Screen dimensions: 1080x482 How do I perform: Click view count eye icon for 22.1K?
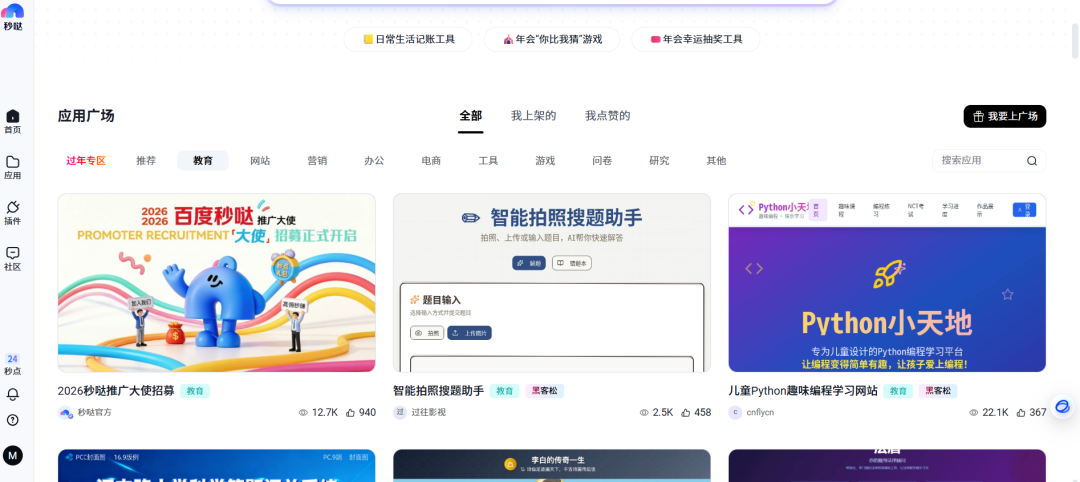click(x=974, y=412)
